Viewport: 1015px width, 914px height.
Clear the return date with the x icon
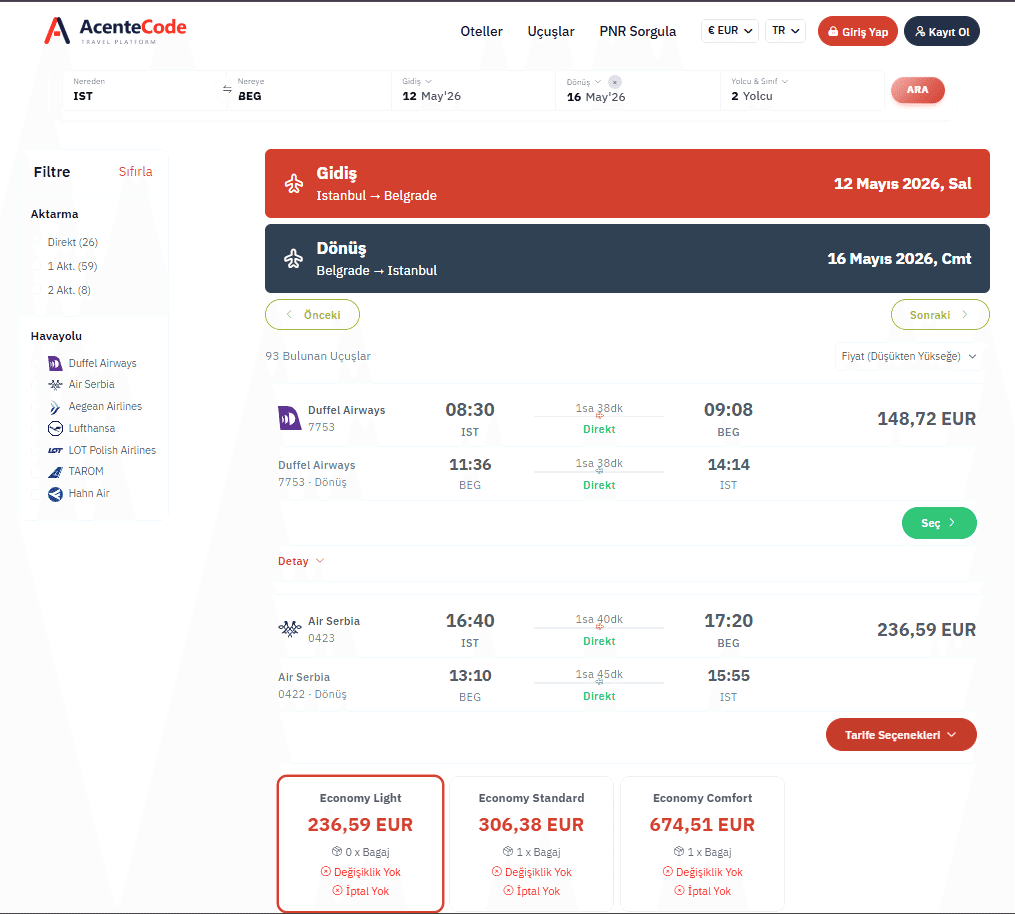click(615, 82)
